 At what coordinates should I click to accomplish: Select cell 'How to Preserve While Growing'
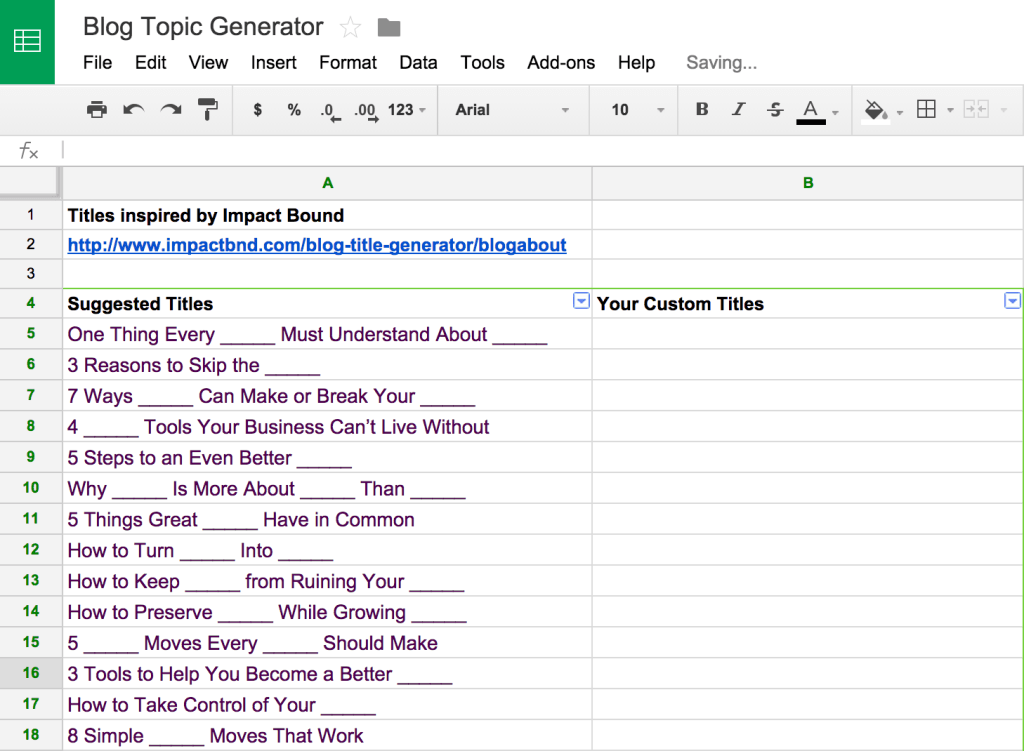pyautogui.click(x=327, y=612)
